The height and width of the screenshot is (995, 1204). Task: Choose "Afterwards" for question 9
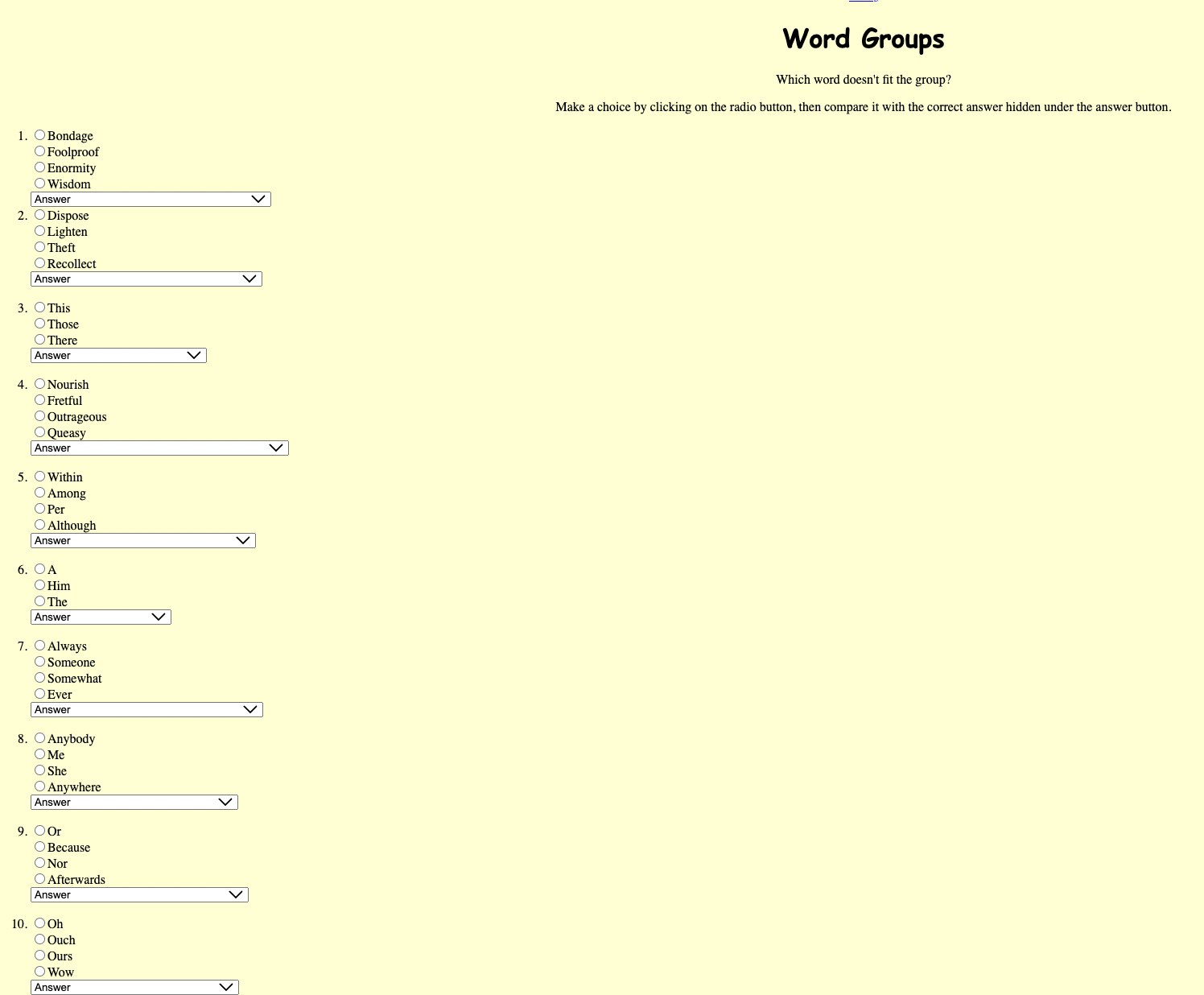39,878
